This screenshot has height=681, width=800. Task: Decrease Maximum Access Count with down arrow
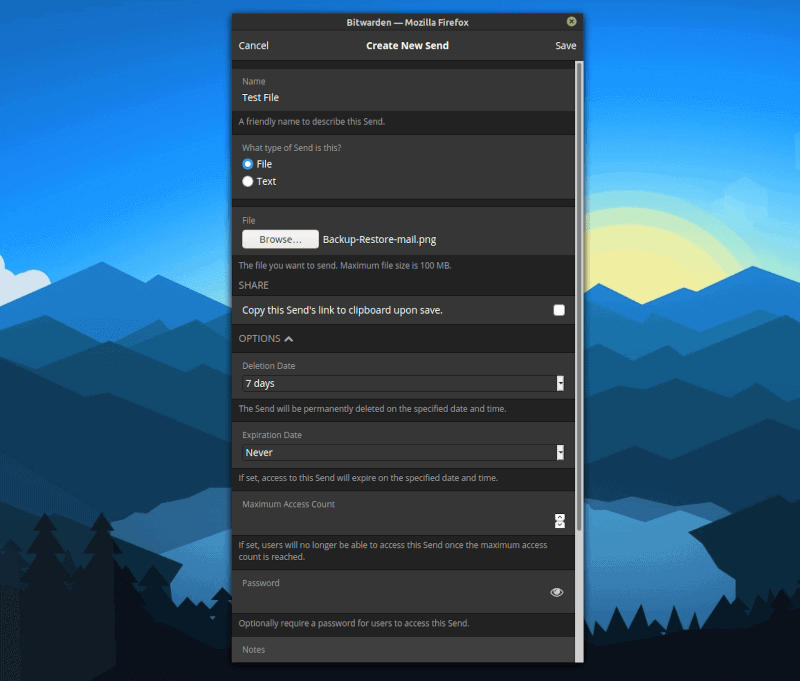pos(560,524)
